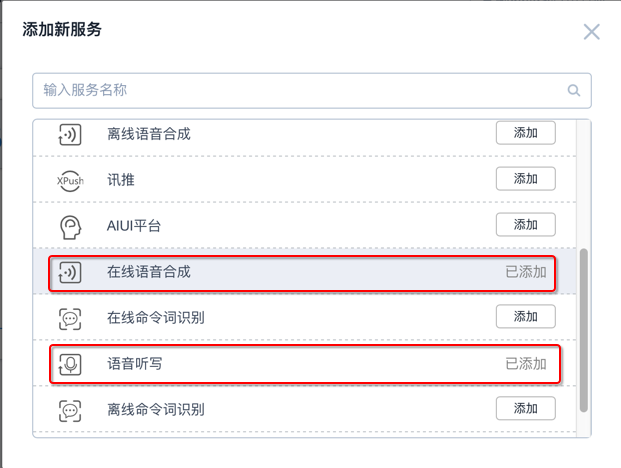
Task: Click 已添加 status for 在线语音合成
Action: point(525,272)
